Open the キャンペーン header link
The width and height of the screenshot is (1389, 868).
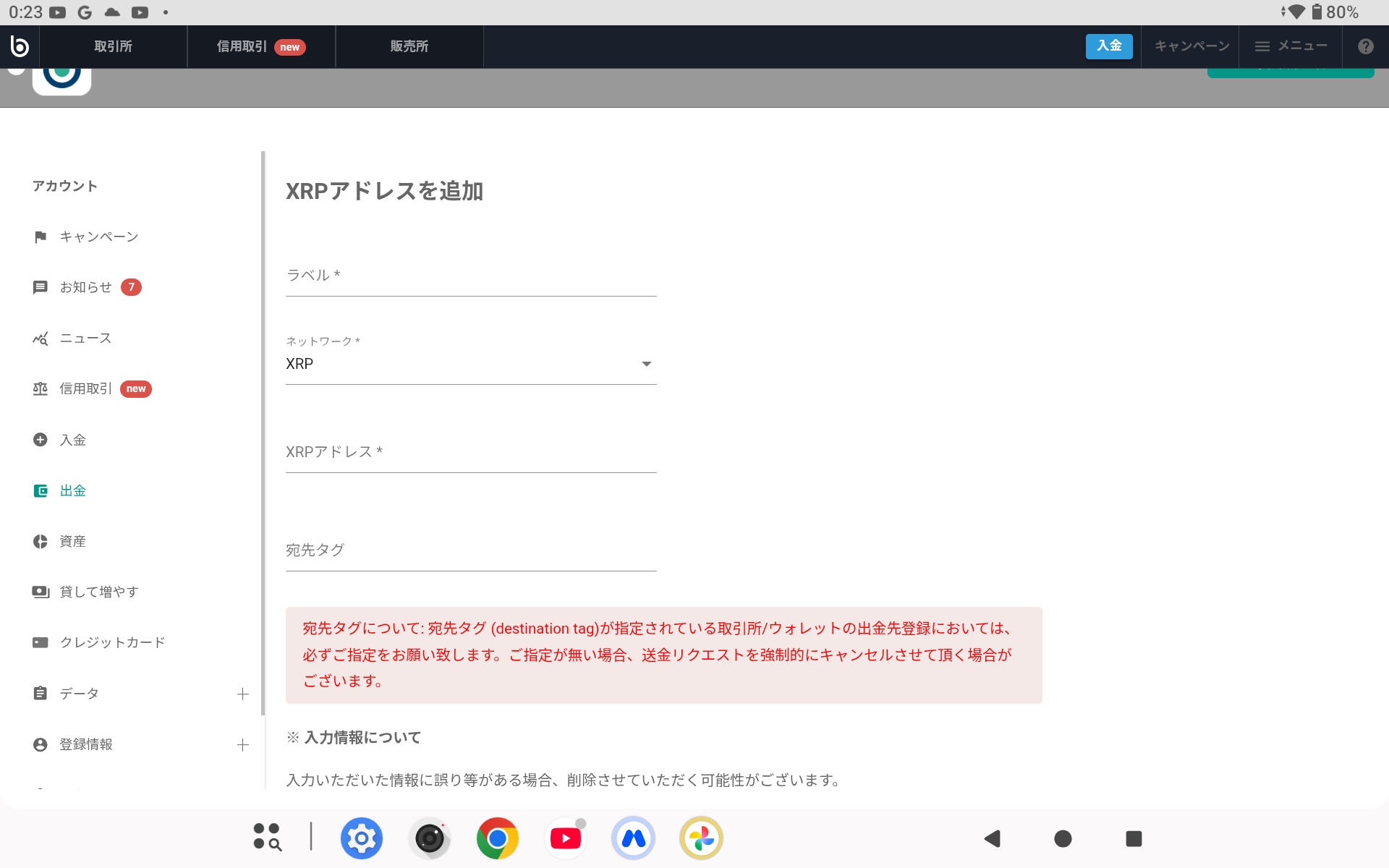1192,46
